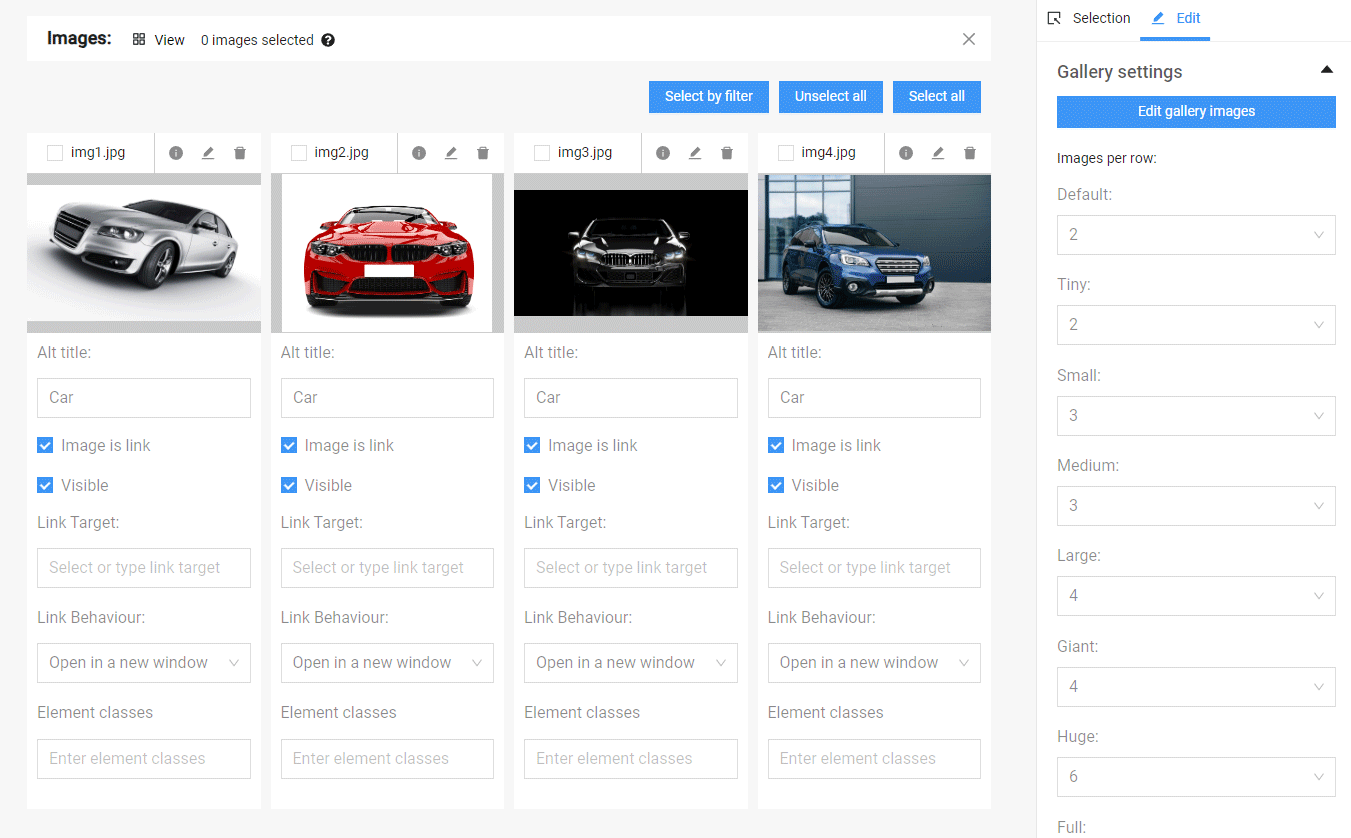This screenshot has height=838, width=1351.
Task: Delete img1.jpg using its trash icon
Action: point(240,153)
